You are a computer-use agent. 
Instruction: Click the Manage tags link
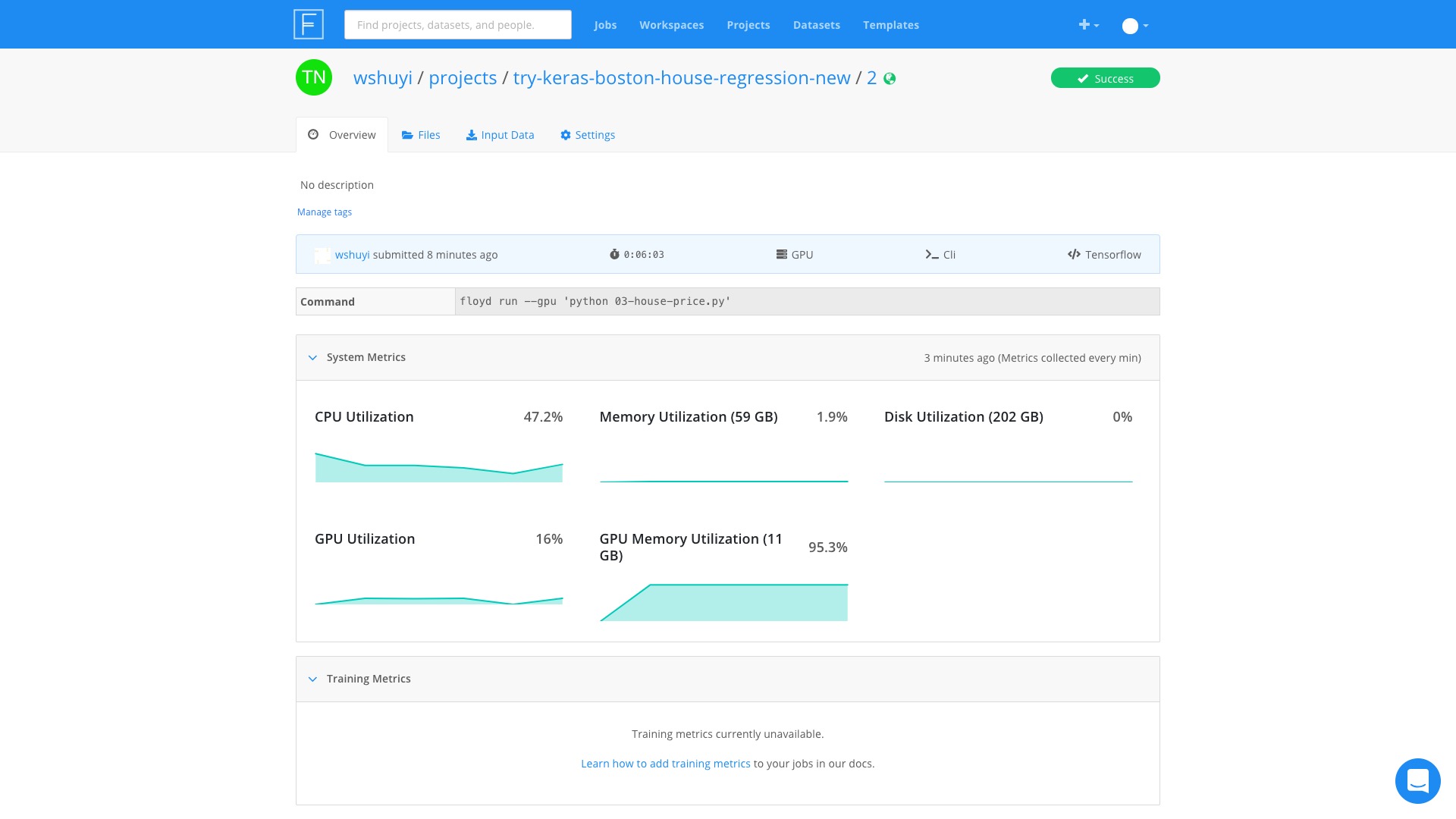pyautogui.click(x=325, y=212)
